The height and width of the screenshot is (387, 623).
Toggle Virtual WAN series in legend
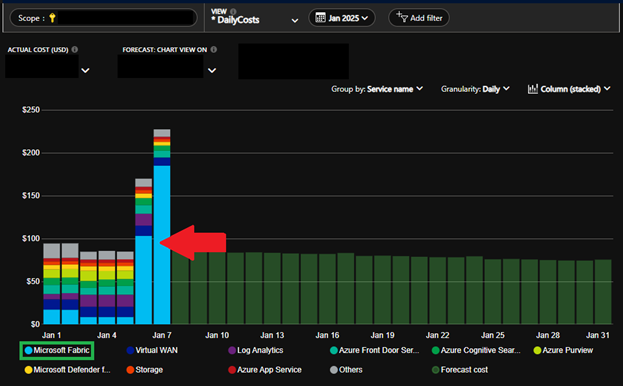point(152,350)
